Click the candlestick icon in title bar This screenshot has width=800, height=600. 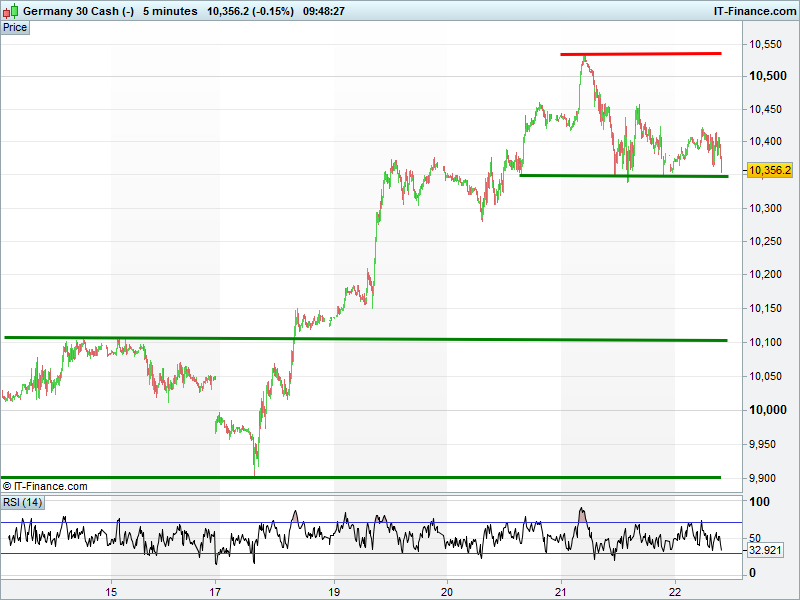11,11
